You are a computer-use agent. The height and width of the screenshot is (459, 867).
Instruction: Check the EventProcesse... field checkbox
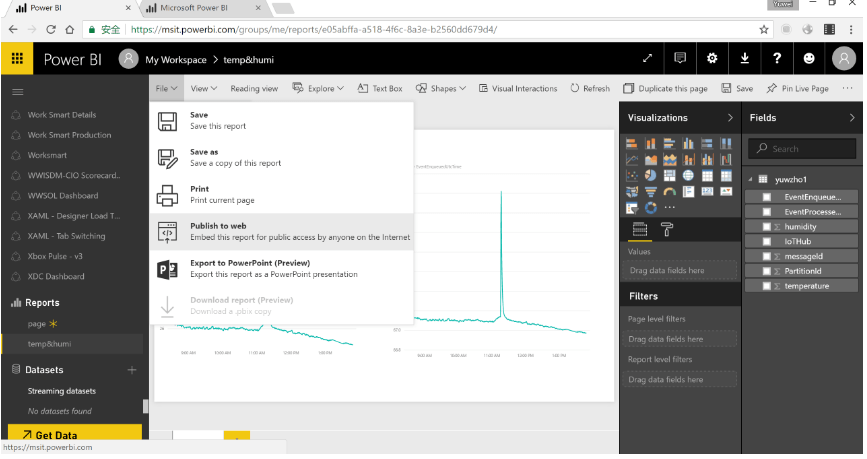pyautogui.click(x=767, y=212)
